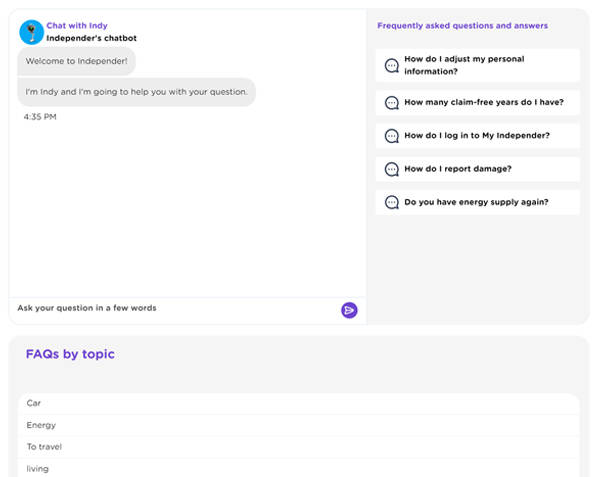Open the living FAQ topic

click(298, 468)
